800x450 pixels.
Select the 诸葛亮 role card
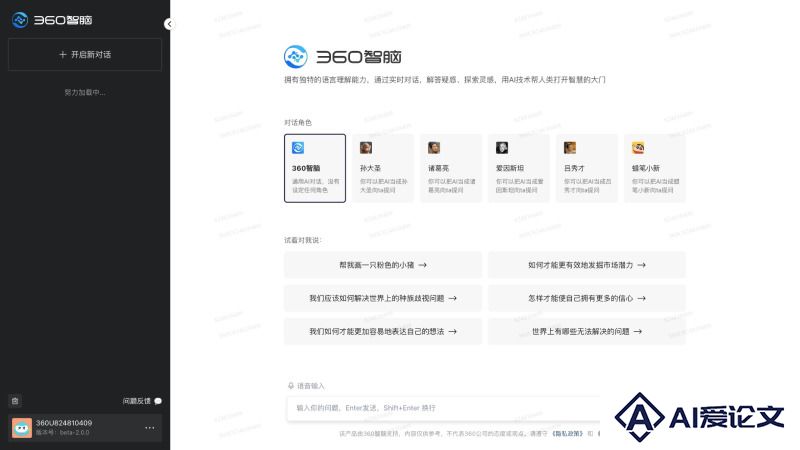tap(451, 168)
